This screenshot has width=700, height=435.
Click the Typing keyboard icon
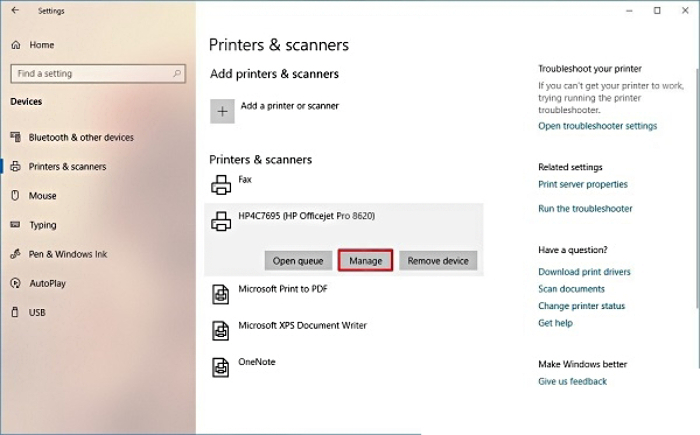tap(16, 224)
